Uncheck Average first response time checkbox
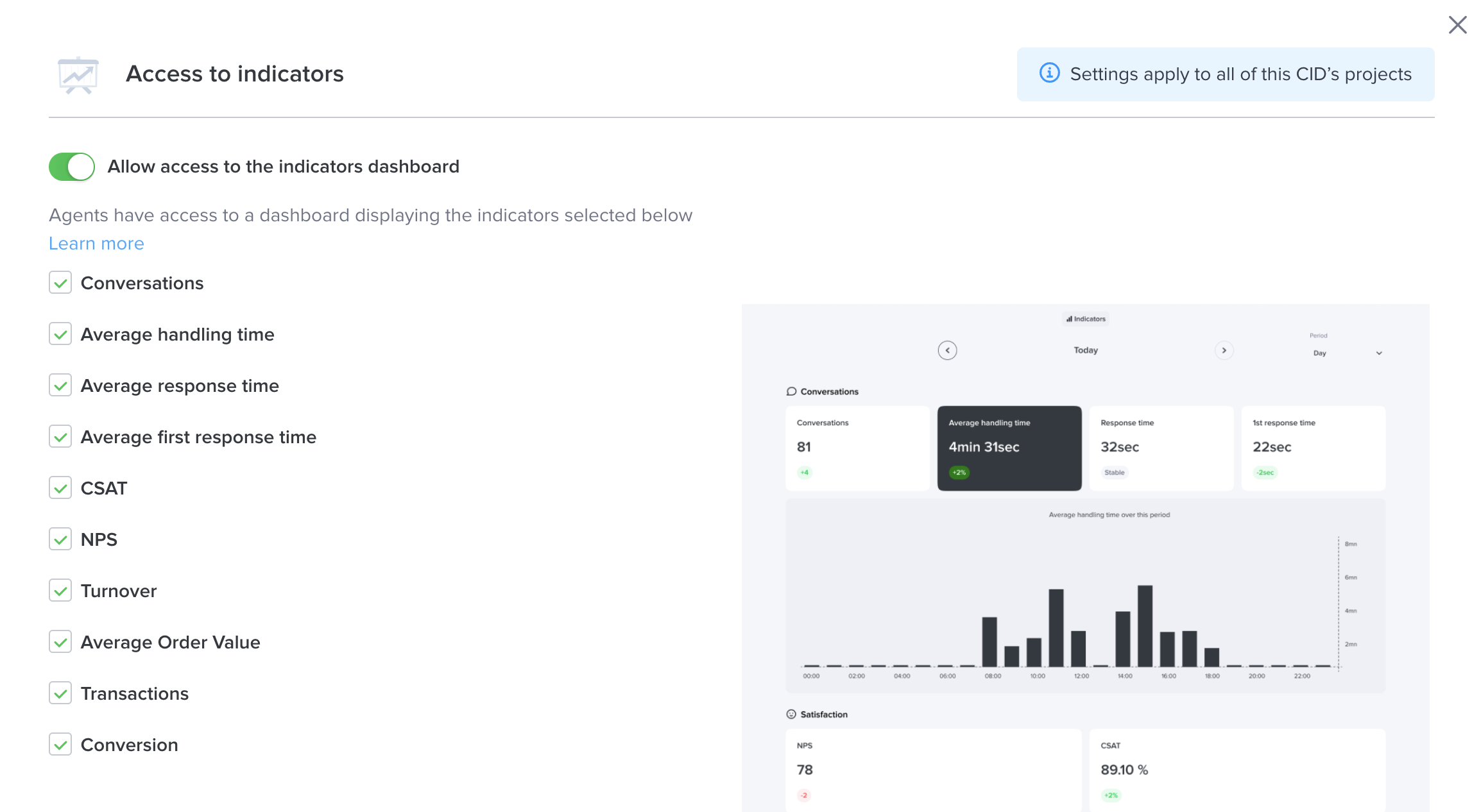This screenshot has height=812, width=1481. (60, 437)
